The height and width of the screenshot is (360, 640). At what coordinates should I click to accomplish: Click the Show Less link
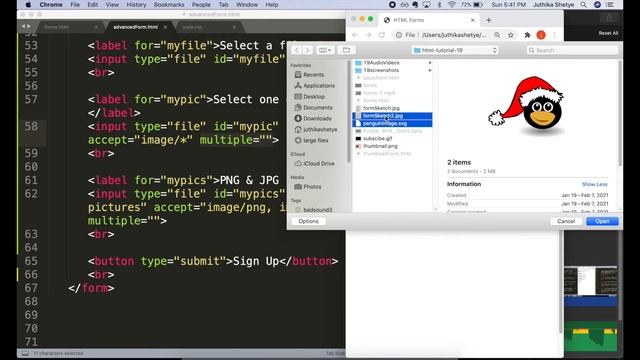pos(594,184)
